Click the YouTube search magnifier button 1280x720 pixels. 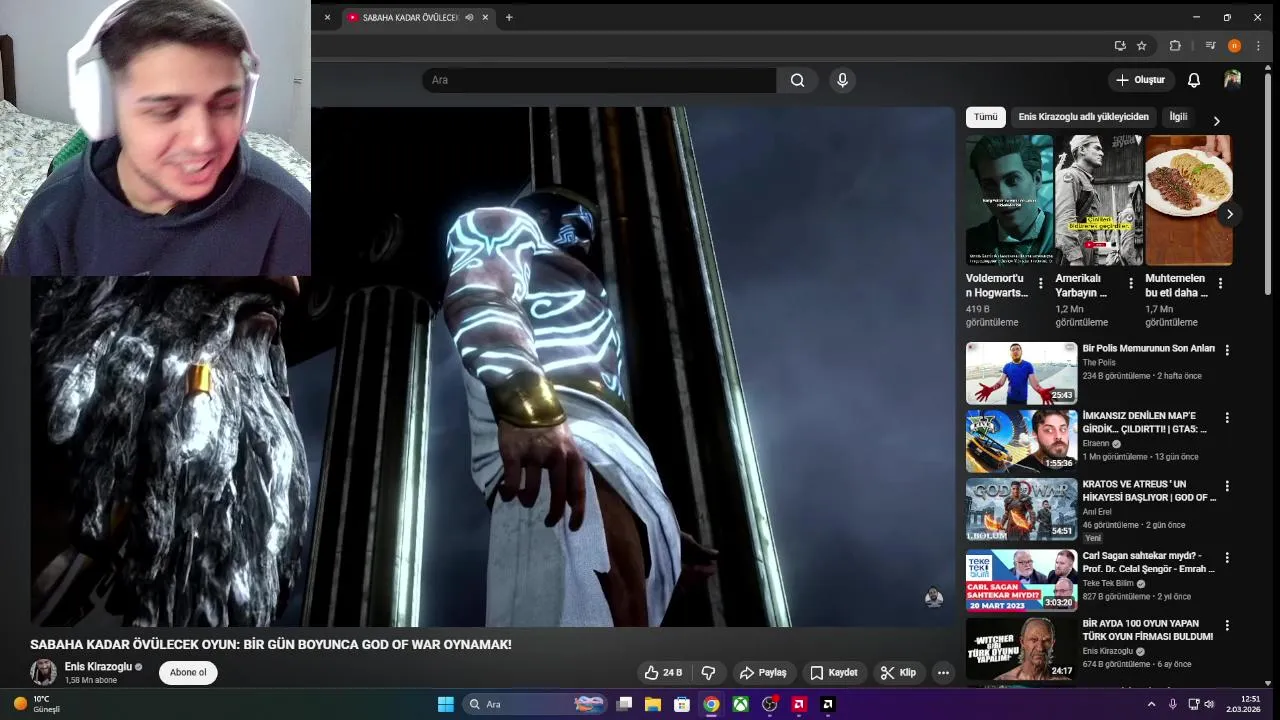tap(797, 80)
